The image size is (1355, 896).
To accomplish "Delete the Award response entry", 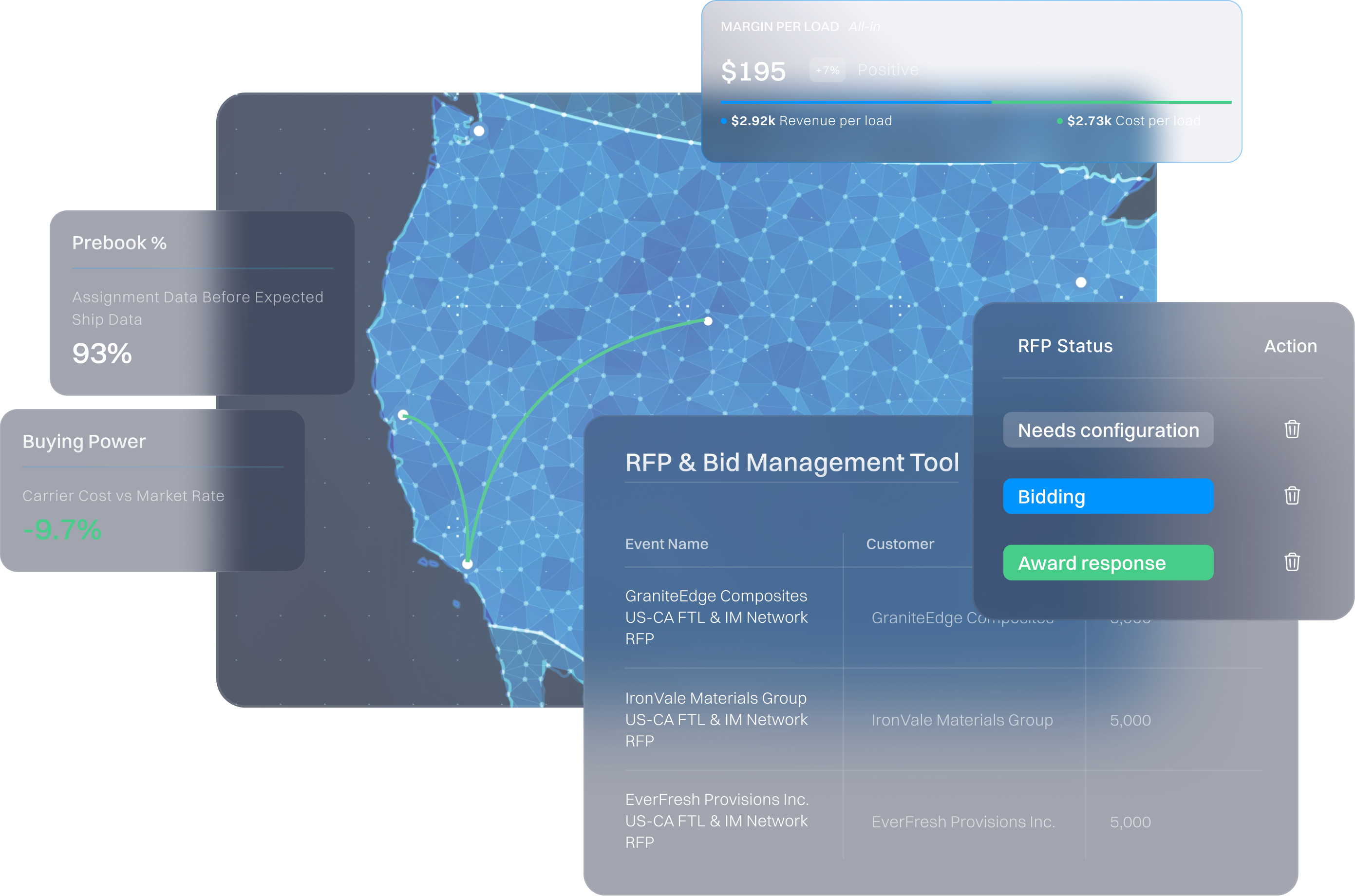I will click(1292, 562).
